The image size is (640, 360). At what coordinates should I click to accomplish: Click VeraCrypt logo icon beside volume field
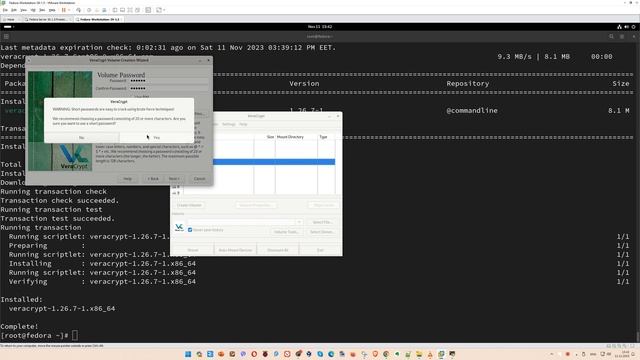(x=179, y=227)
